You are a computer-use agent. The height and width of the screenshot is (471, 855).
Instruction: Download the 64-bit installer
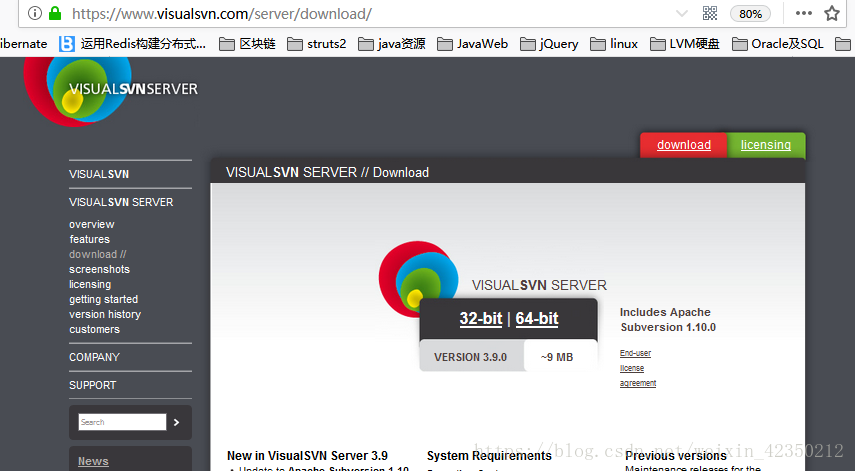pyautogui.click(x=537, y=318)
